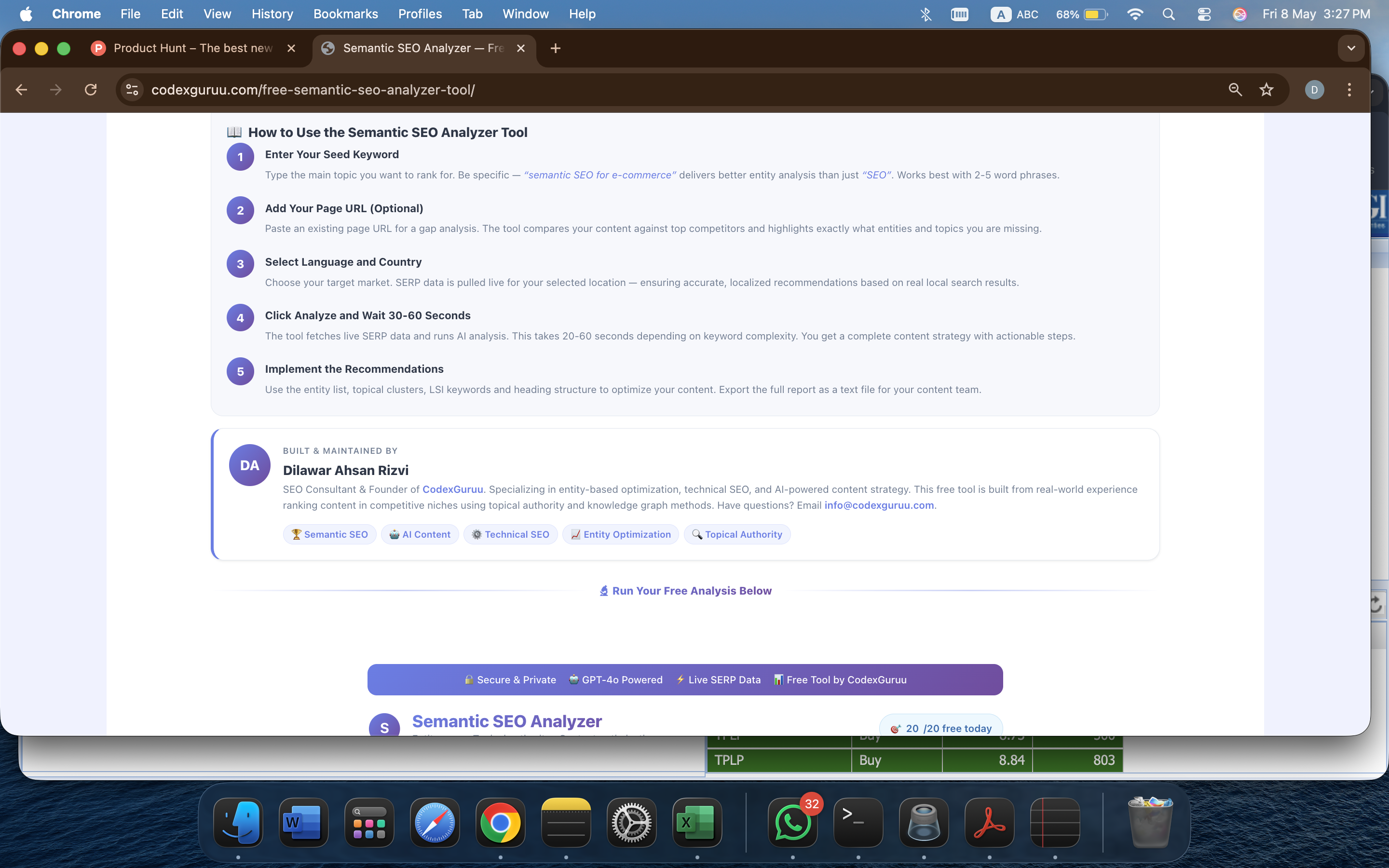Open the Chrome profile avatar D
The image size is (1389, 868).
[1314, 90]
